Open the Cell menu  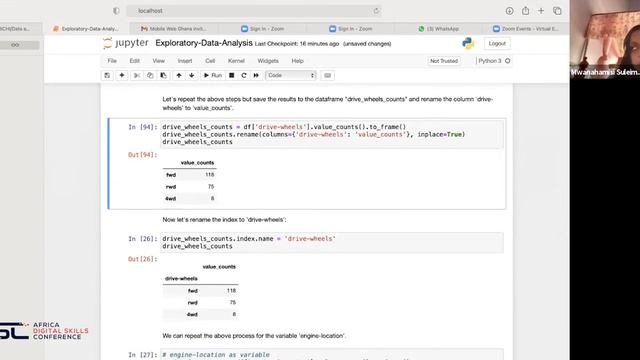click(x=210, y=61)
